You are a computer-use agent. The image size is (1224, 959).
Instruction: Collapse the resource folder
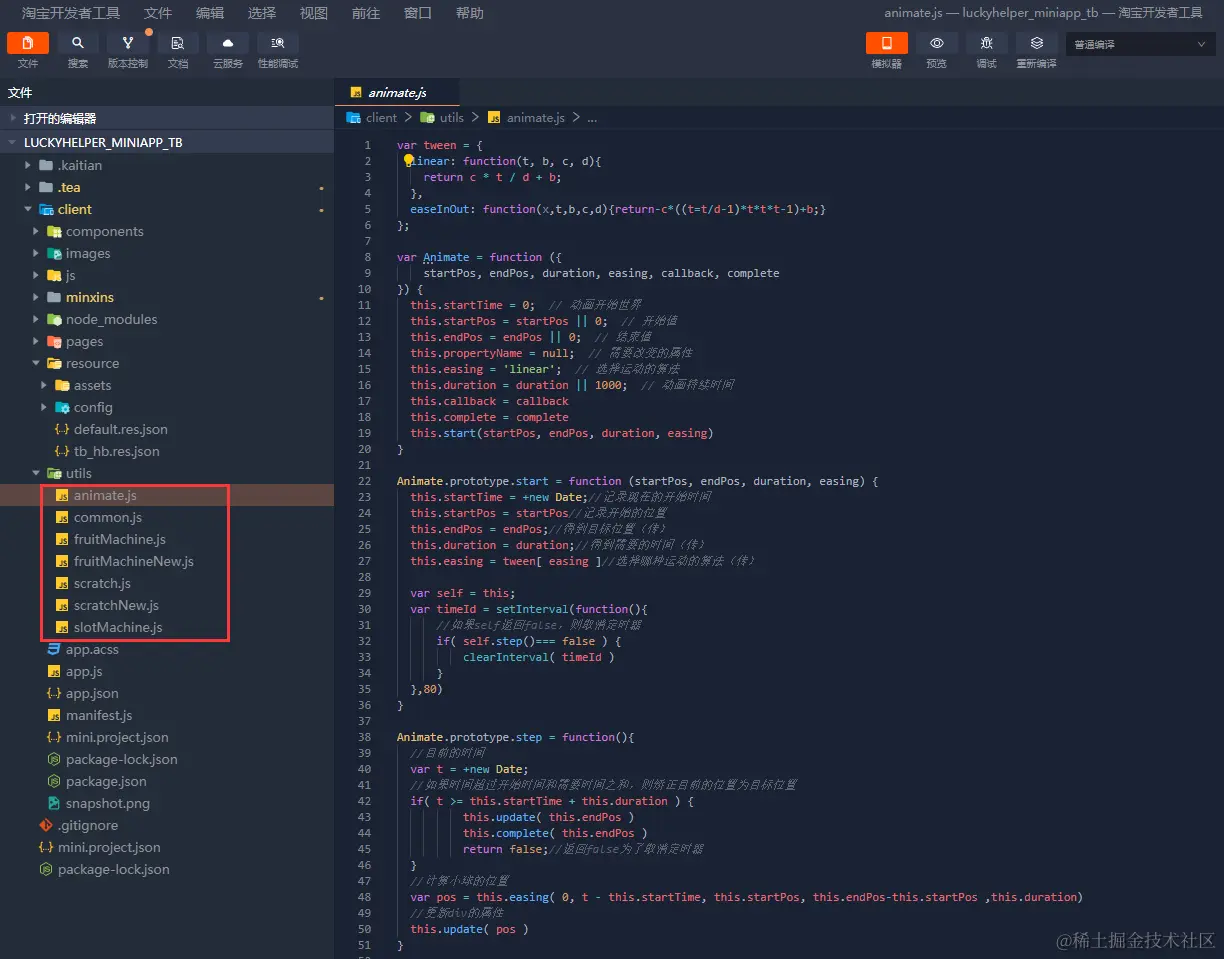[x=166, y=363]
